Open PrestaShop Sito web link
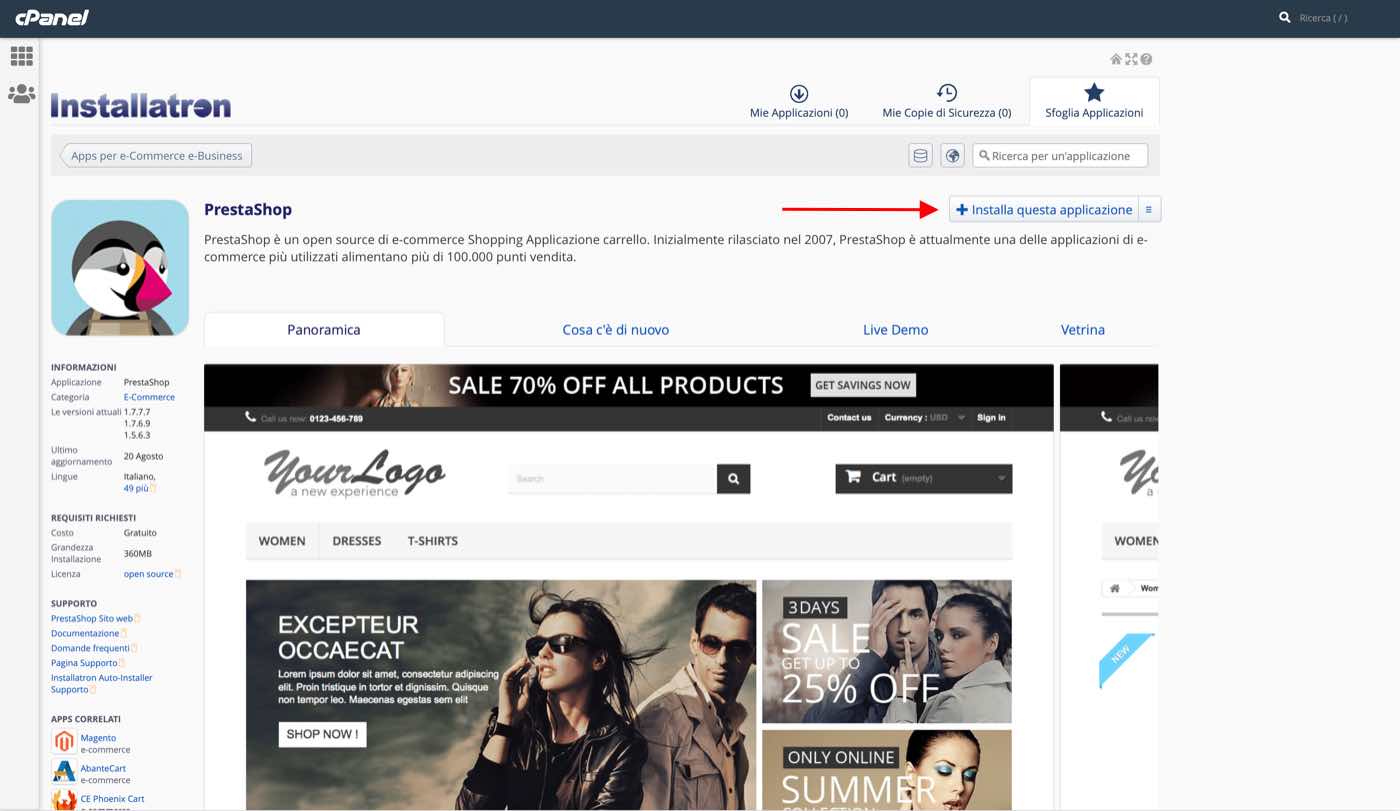Screen dimensions: 1400x811 coord(92,618)
